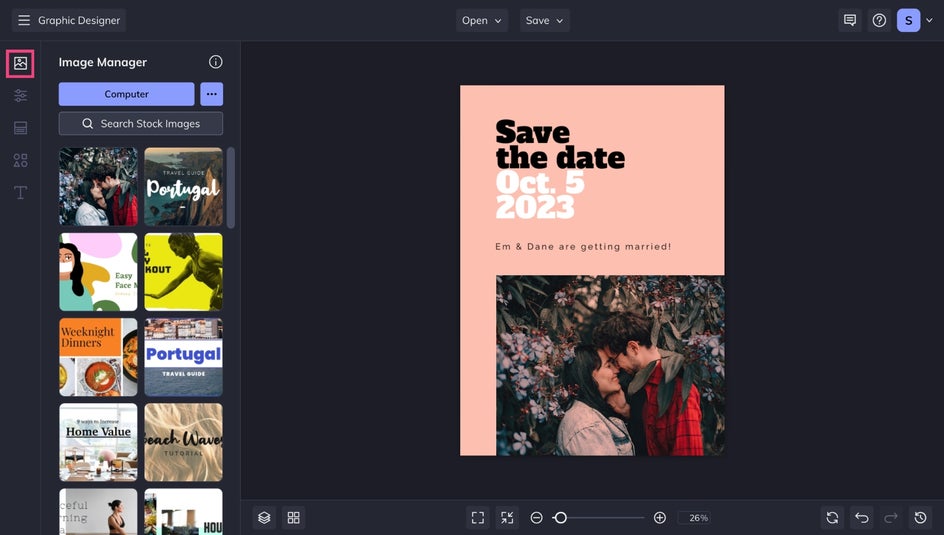944x535 pixels.
Task: Select the Easy Face Mask thumbnail
Action: point(98,272)
